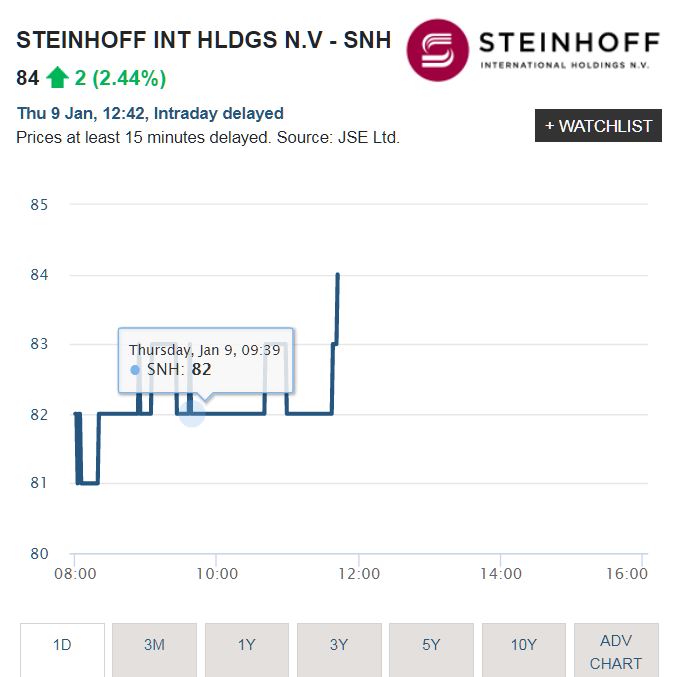The width and height of the screenshot is (697, 677).
Task: Click the 85 y-axis price label
Action: point(39,205)
